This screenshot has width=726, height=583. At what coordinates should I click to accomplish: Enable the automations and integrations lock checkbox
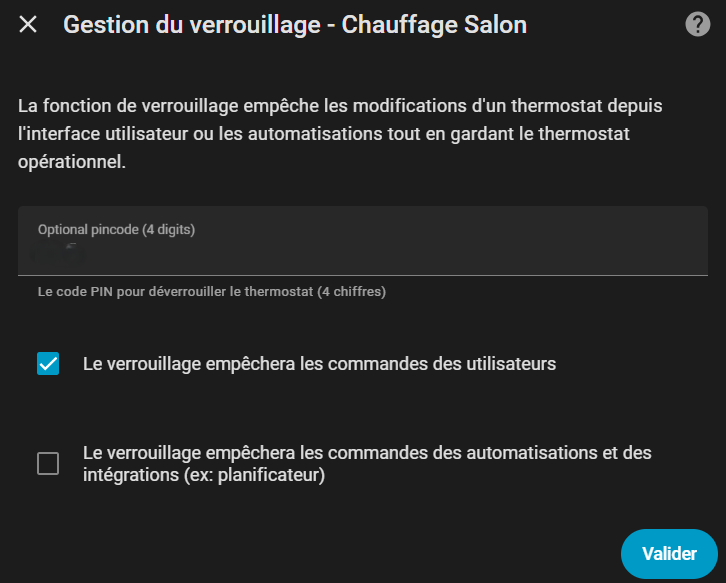click(x=48, y=464)
